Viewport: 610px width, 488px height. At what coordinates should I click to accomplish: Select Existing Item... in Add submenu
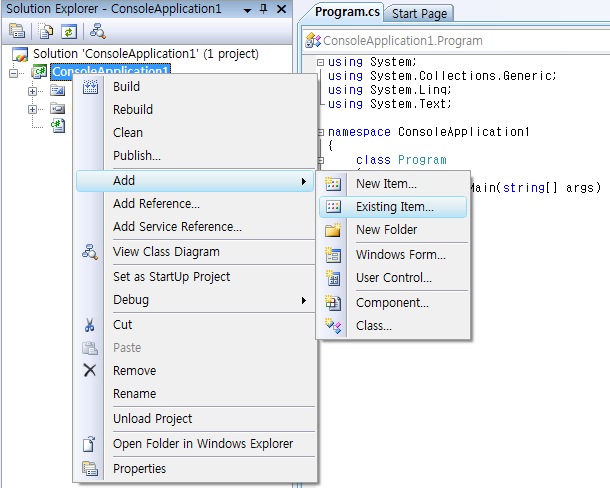point(393,207)
